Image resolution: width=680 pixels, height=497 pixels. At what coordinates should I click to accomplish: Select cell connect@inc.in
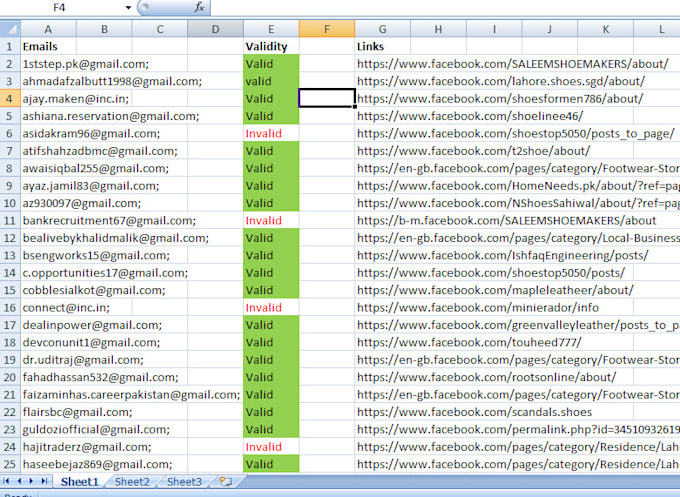(66, 307)
